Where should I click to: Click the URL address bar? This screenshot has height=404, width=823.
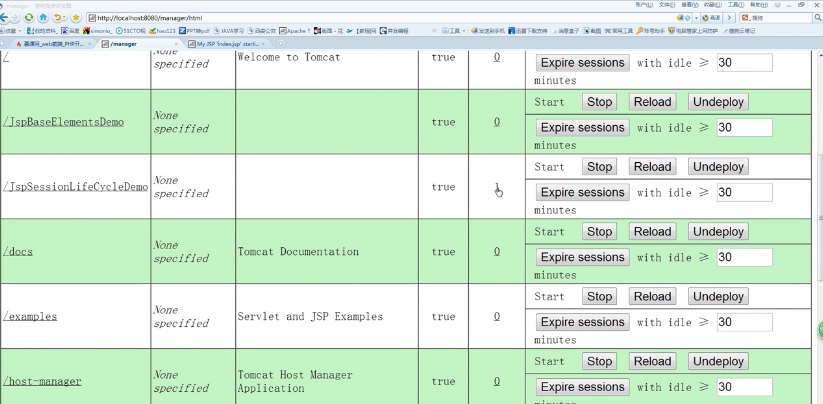pyautogui.click(x=388, y=18)
